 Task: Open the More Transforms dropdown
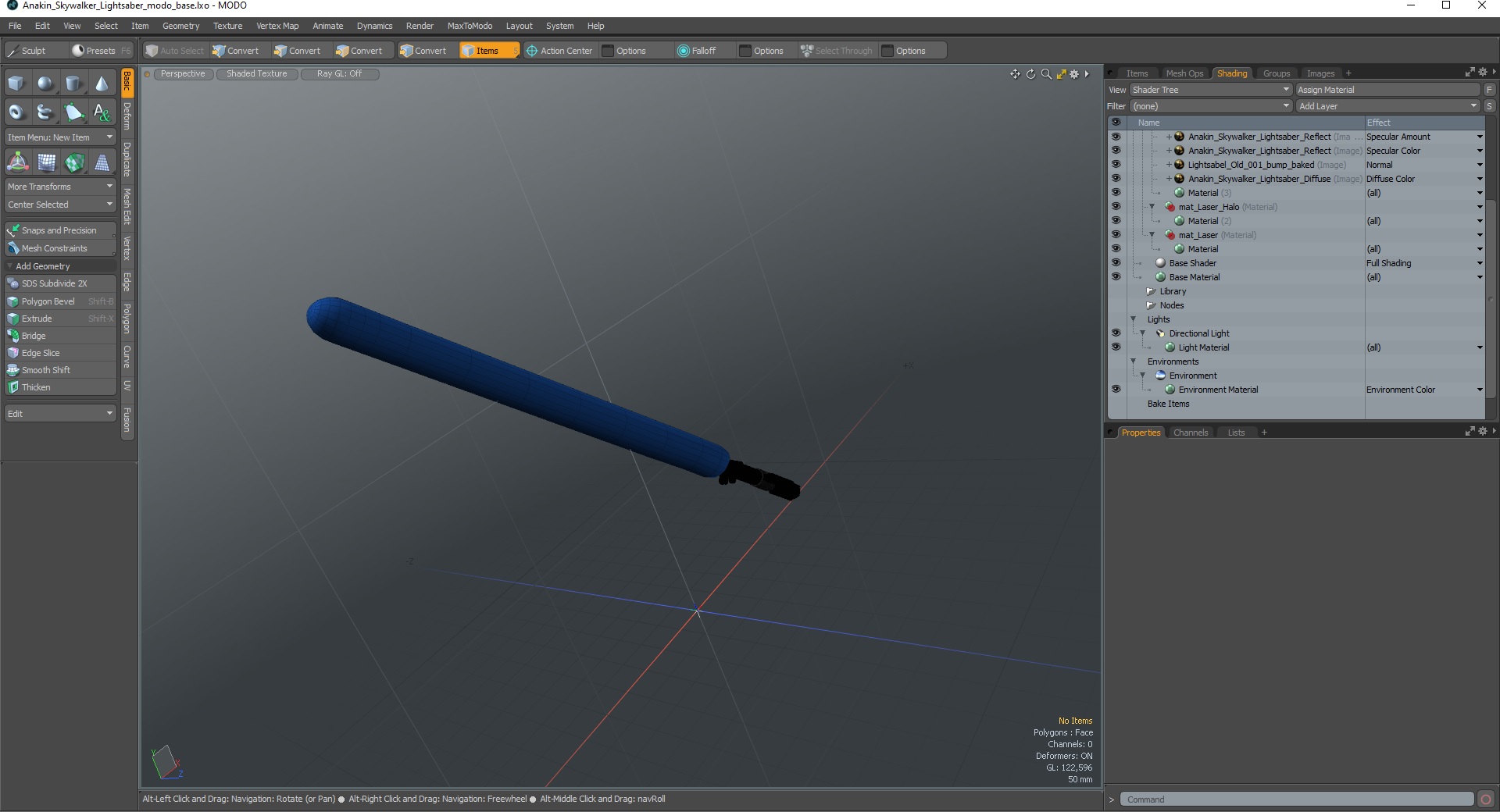tap(60, 187)
